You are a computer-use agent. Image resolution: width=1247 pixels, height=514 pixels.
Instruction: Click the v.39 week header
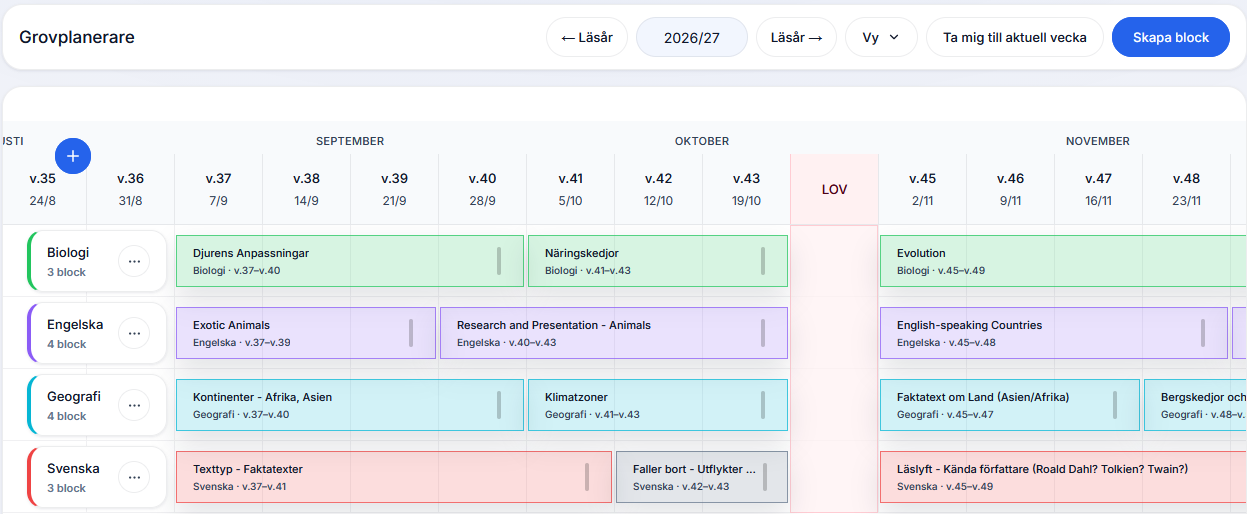point(394,189)
